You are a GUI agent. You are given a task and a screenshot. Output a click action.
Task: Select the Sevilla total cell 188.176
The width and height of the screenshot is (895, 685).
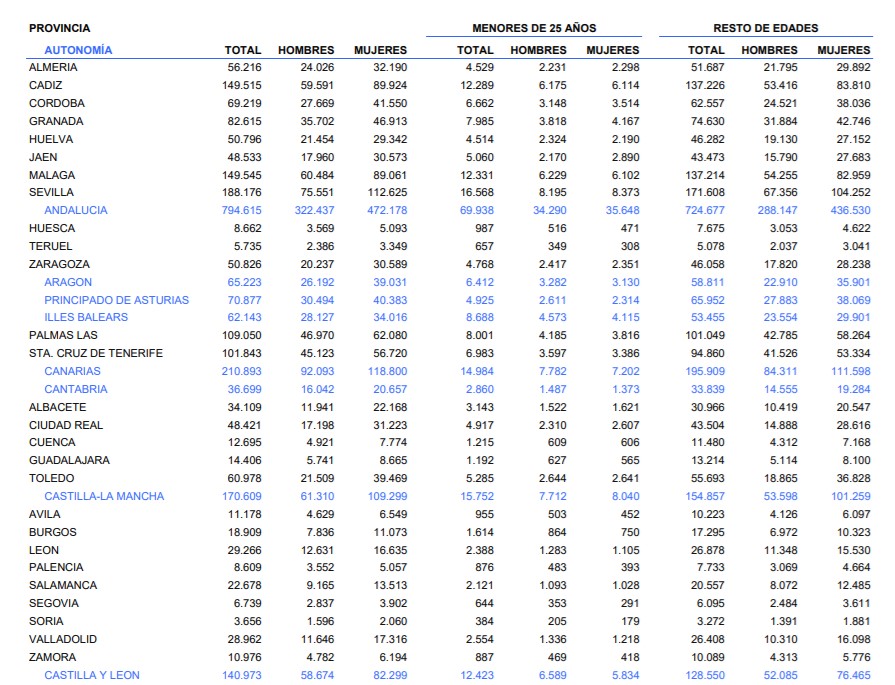[x=241, y=192]
